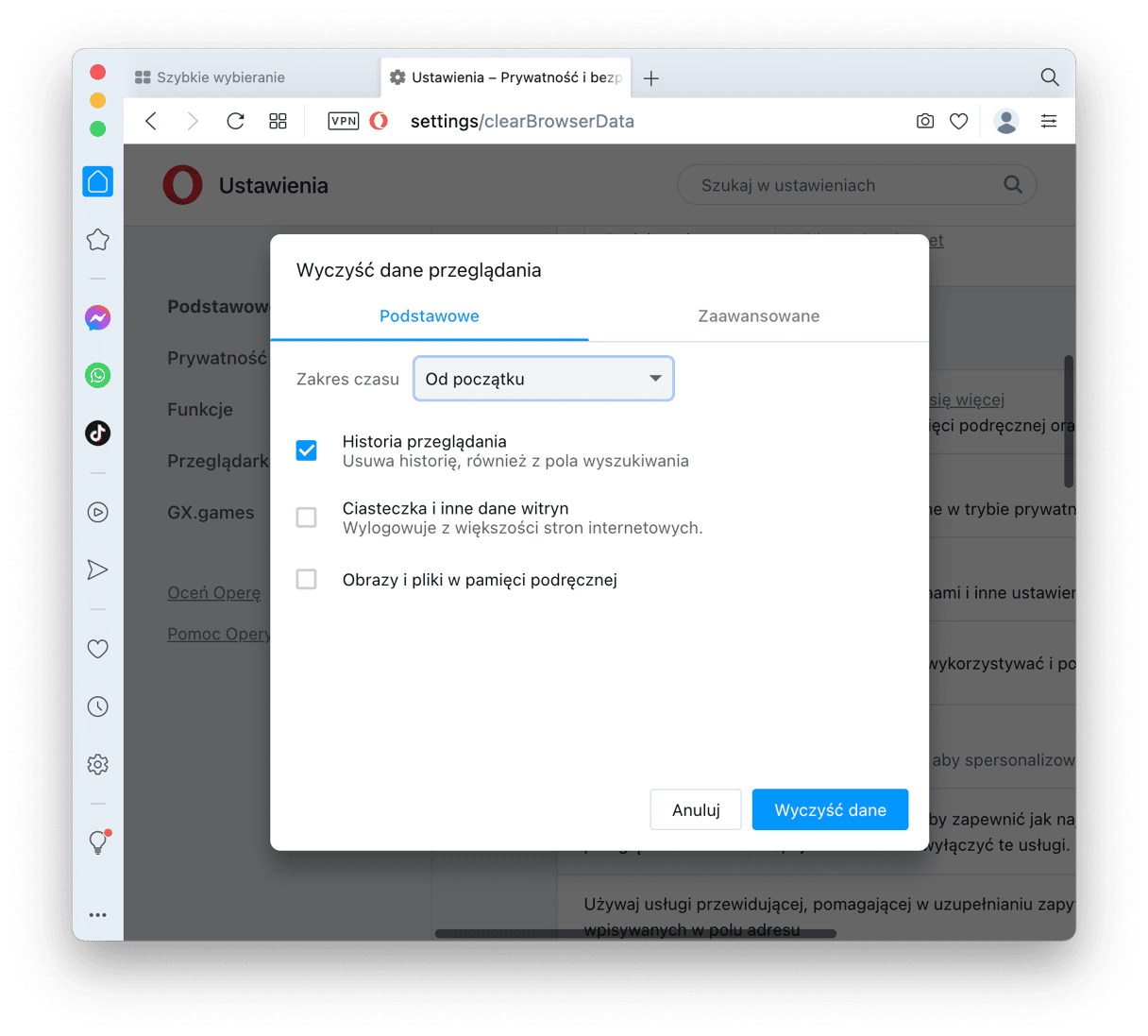Click the horizontal scrollbar at page bottom
Screen dimensions: 1148x1036
pyautogui.click(x=635, y=934)
